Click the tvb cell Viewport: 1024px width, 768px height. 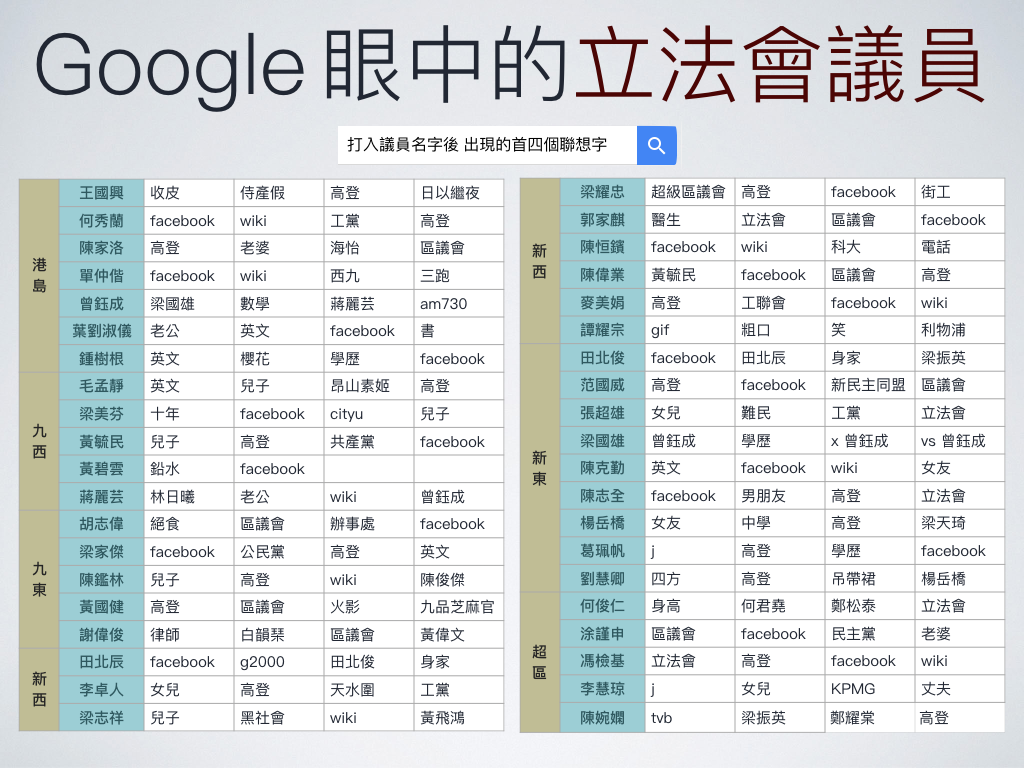point(690,718)
